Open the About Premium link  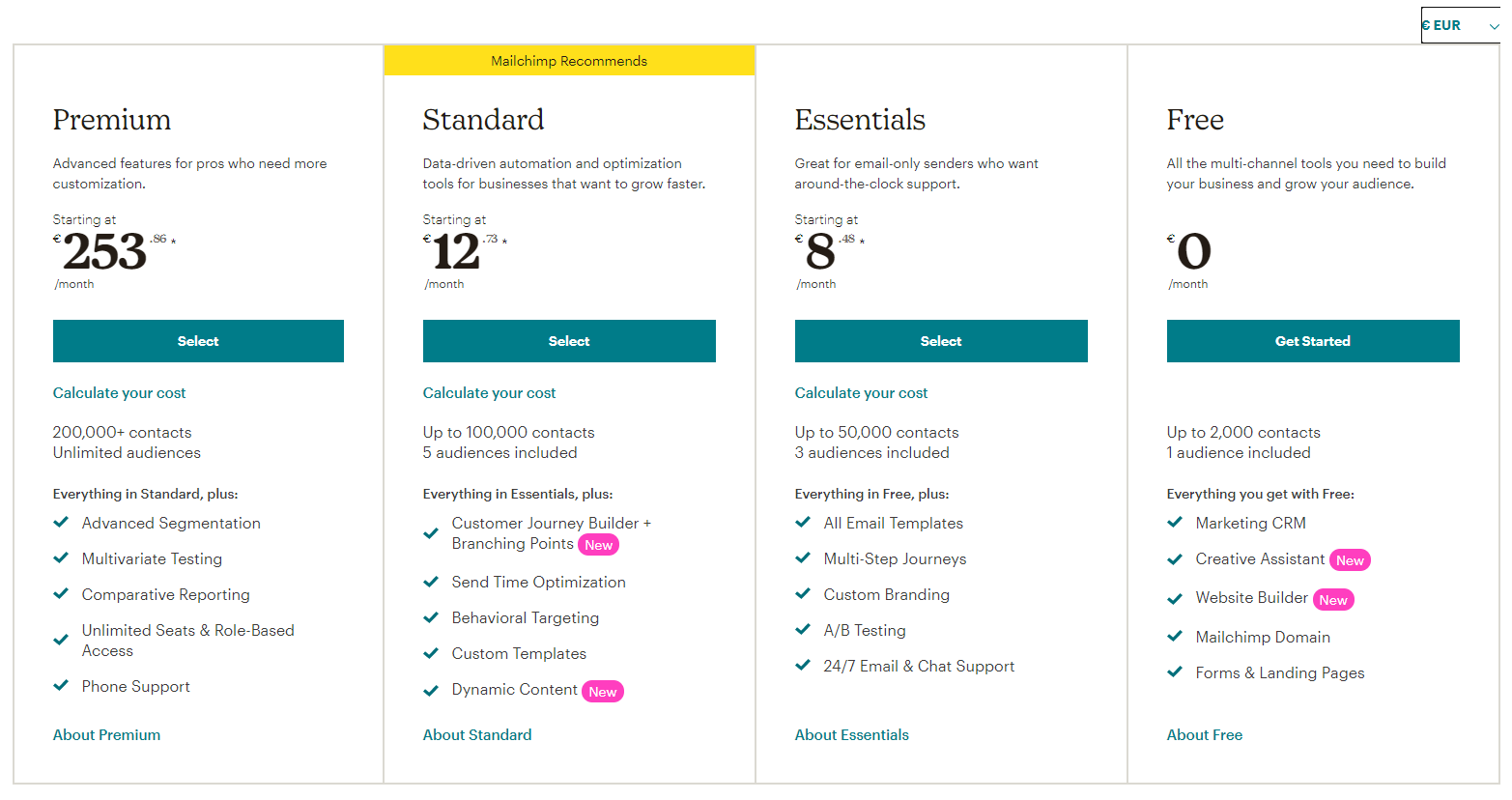click(x=106, y=734)
